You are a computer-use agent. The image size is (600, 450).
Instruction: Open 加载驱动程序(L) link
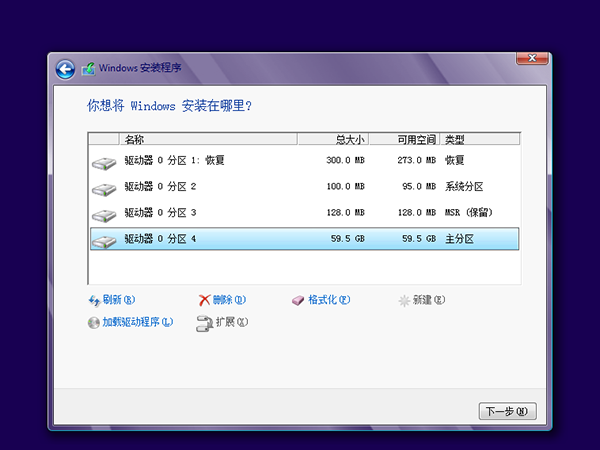(x=137, y=322)
